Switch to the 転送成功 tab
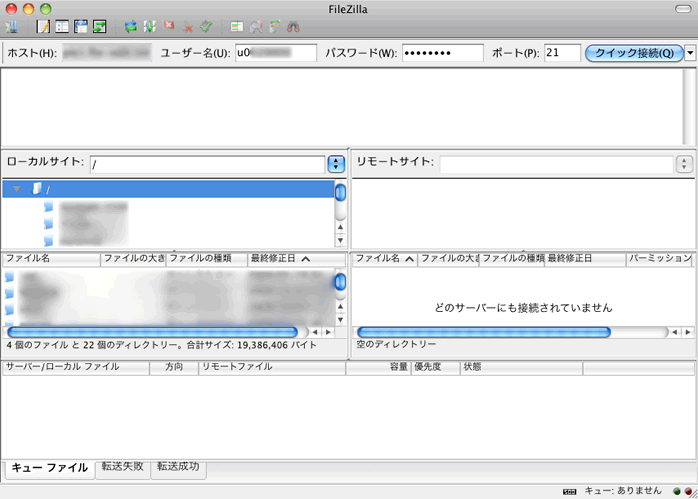Viewport: 698px width, 499px height. point(178,467)
